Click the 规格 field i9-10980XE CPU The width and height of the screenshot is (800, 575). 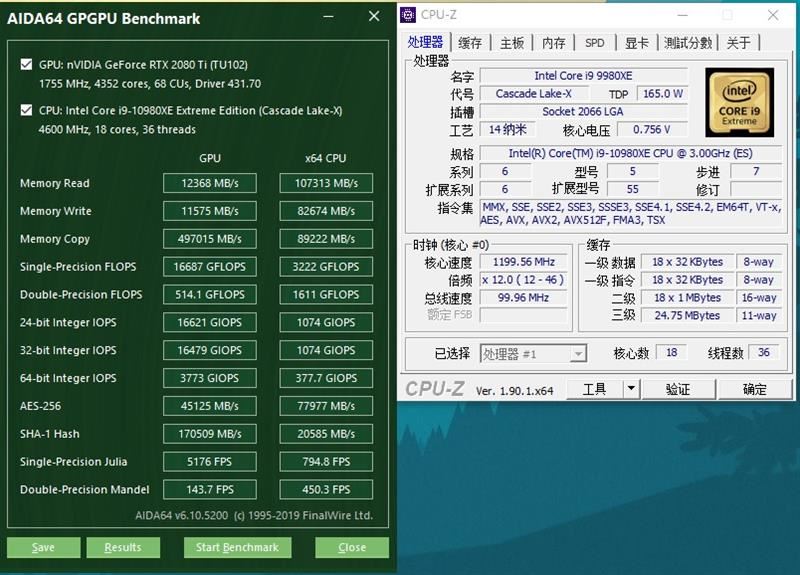point(631,154)
